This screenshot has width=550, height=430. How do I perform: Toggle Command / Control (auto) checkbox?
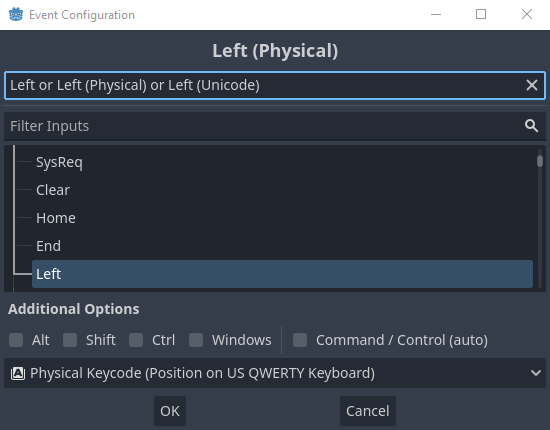pos(300,340)
